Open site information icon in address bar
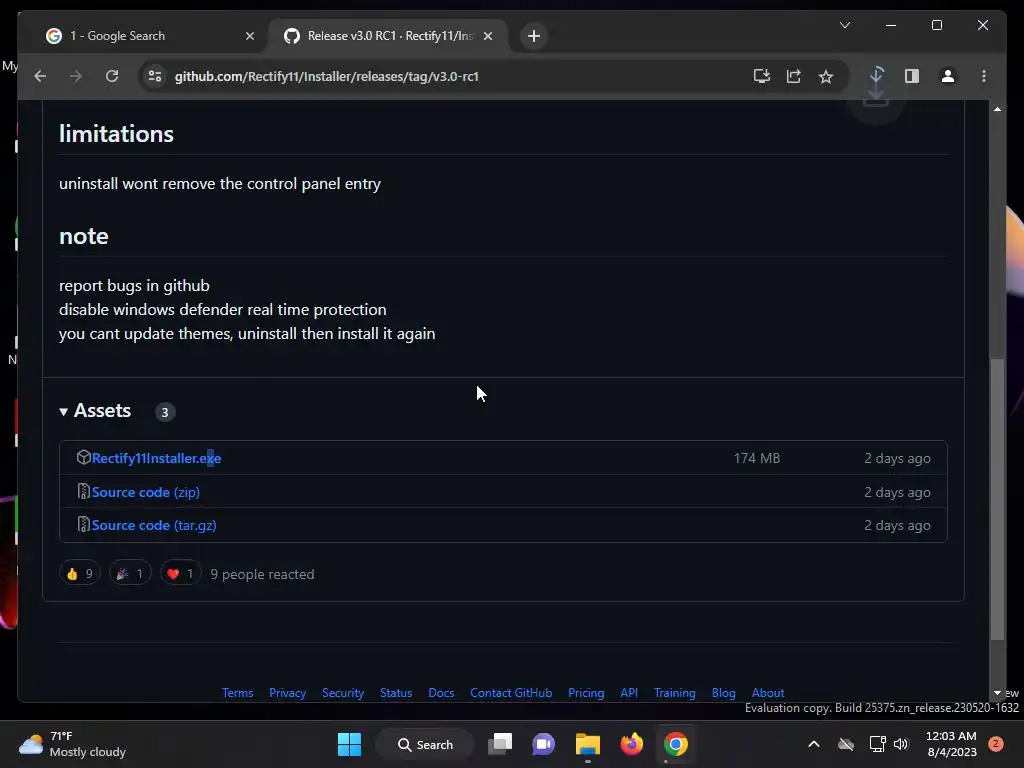The image size is (1024, 768). point(155,76)
